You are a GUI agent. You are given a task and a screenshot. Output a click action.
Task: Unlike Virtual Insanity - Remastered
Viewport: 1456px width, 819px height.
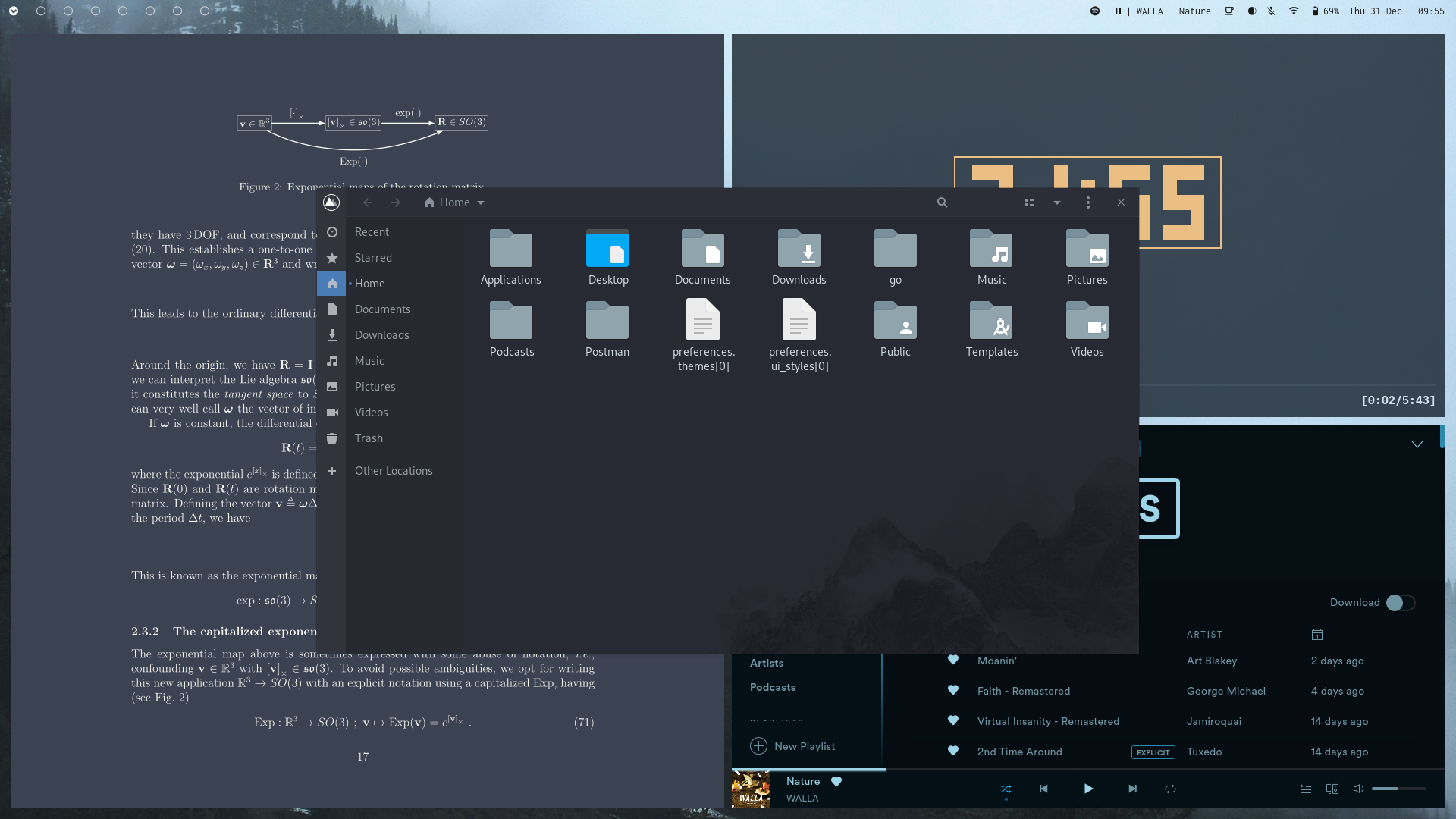[x=953, y=720]
